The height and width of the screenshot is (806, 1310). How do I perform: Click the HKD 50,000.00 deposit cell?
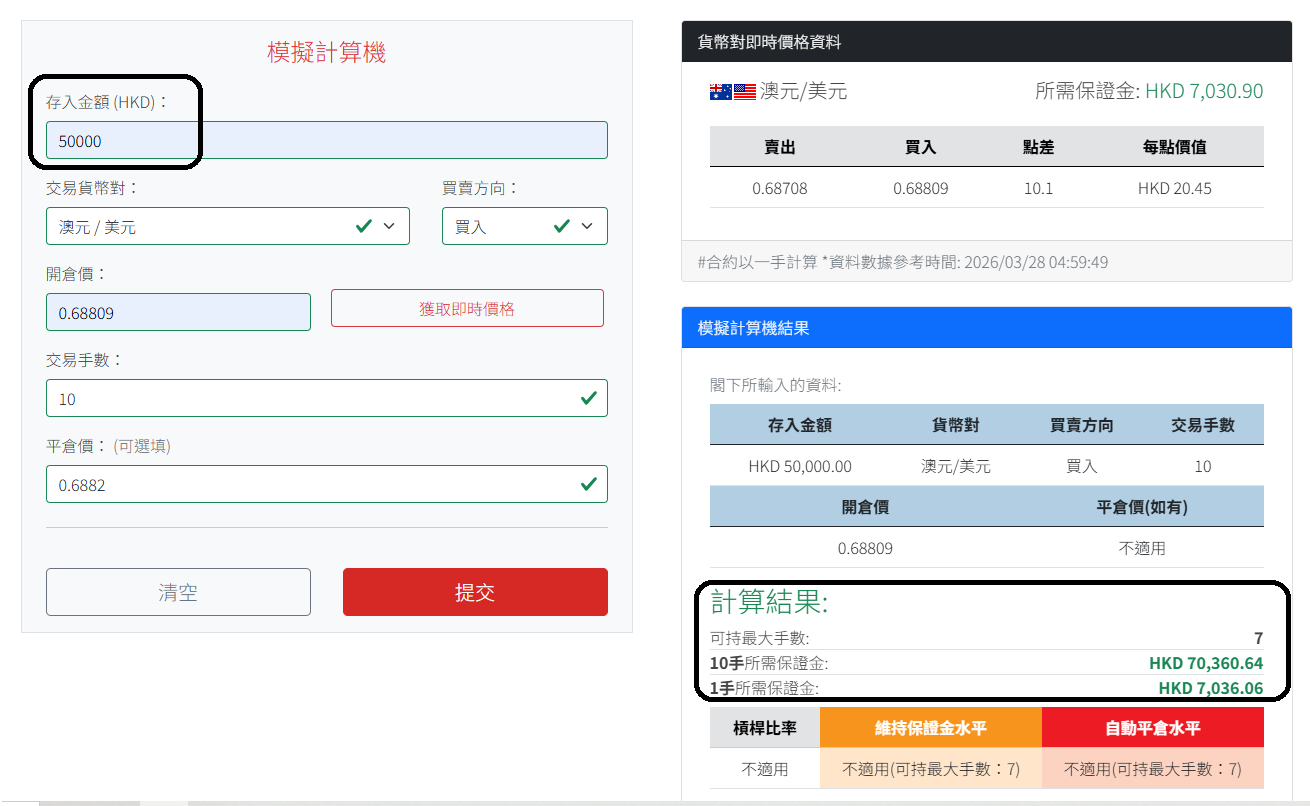(x=800, y=466)
